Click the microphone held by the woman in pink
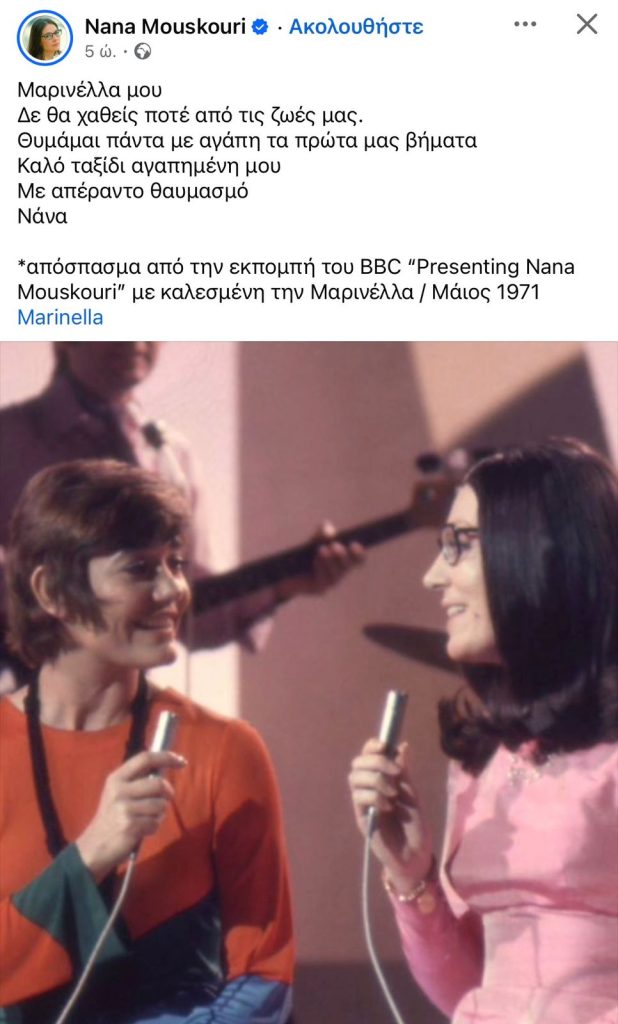 (x=389, y=731)
